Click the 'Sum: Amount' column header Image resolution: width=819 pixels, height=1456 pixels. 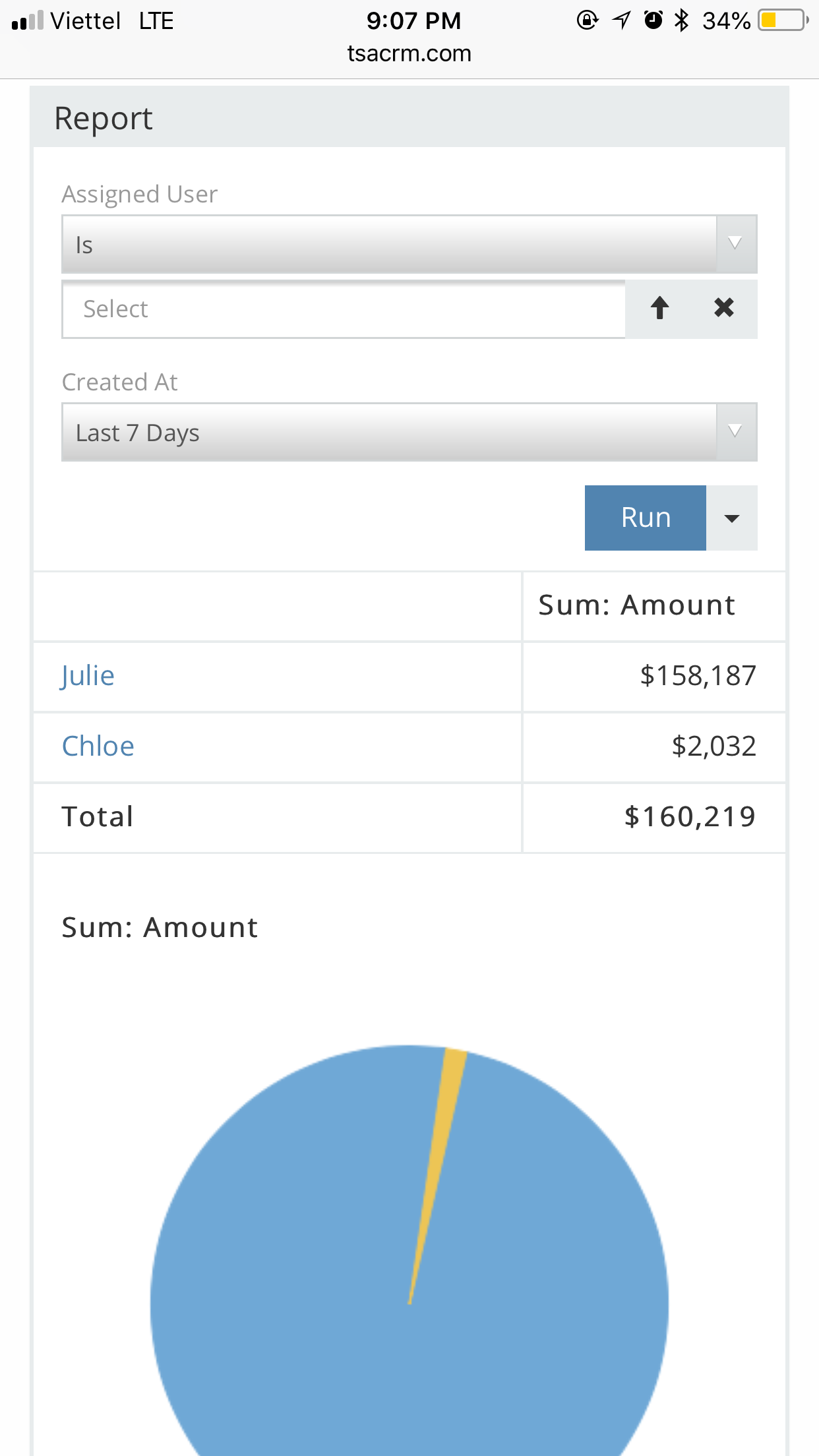point(636,605)
